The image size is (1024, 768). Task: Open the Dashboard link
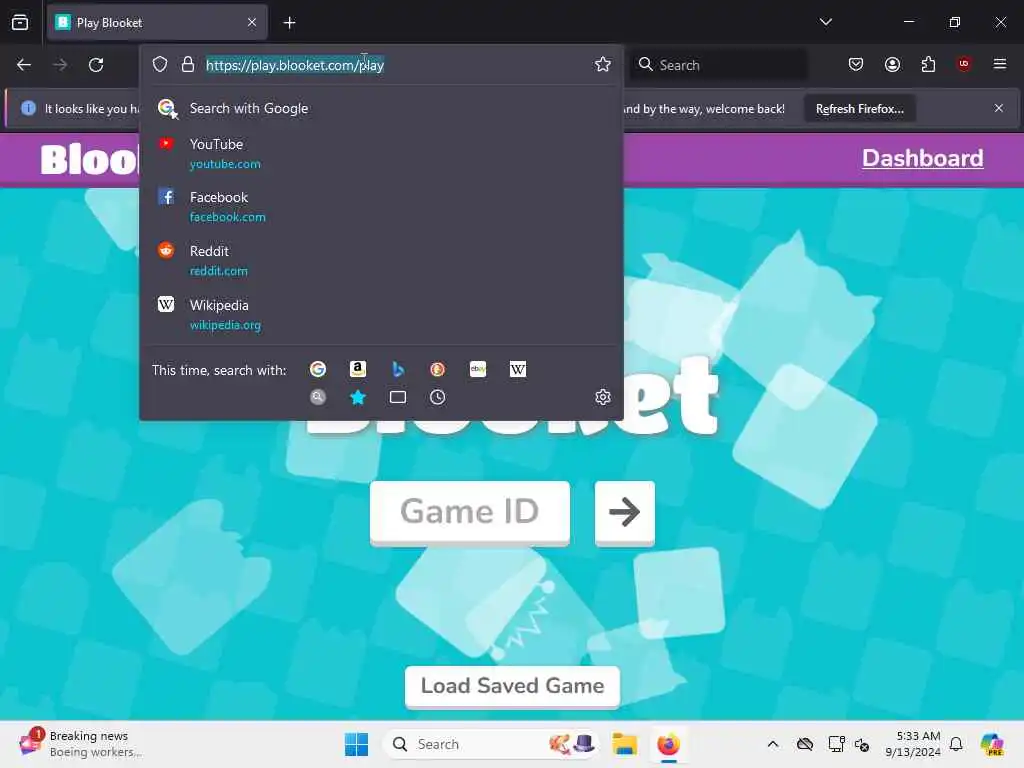(x=922, y=158)
